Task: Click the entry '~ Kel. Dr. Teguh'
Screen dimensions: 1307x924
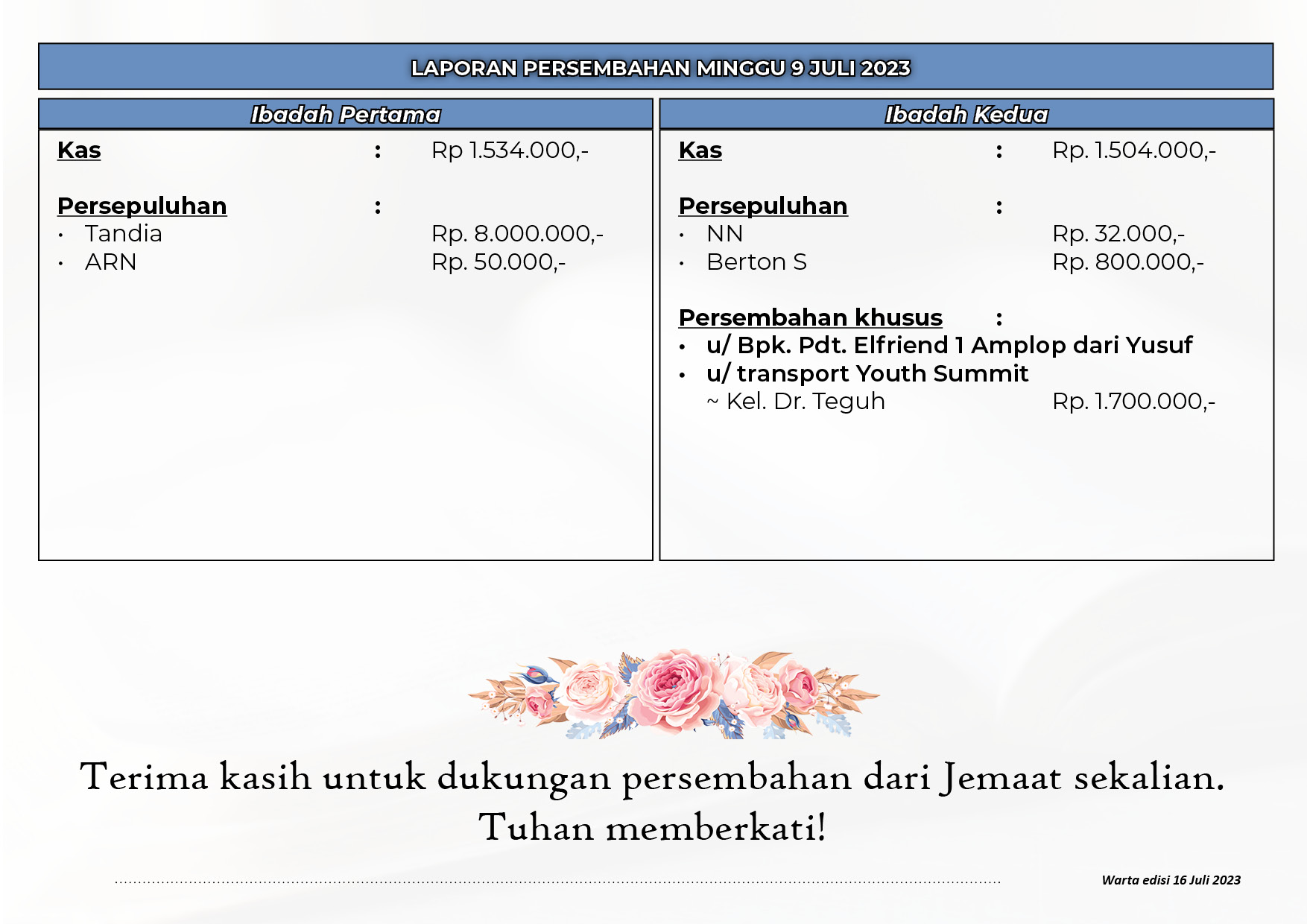Action: click(796, 402)
